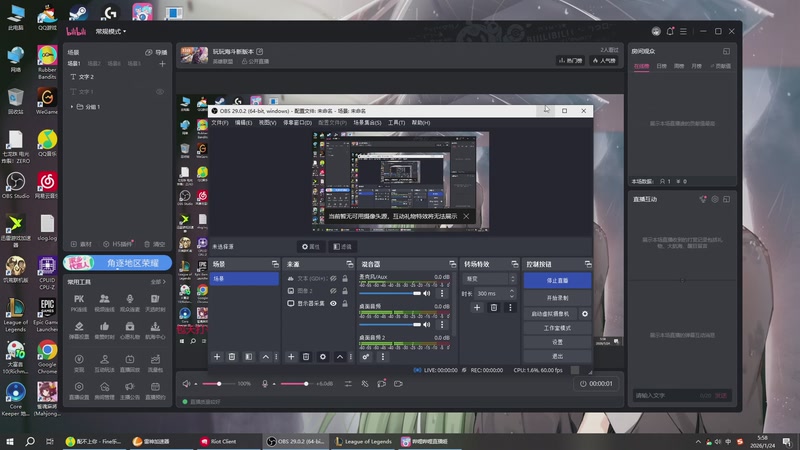This screenshot has width=800, height=450.
Task: Toggle the lock on OBS source 显示器采集
Action: 345,304
